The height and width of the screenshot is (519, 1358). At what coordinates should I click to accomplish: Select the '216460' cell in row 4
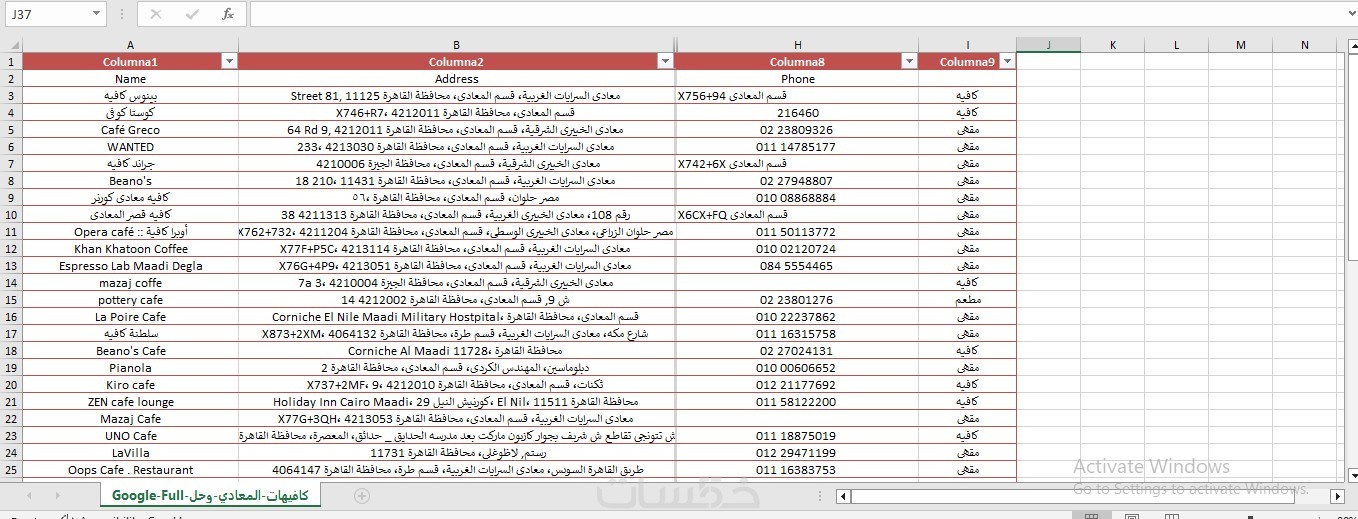tap(797, 113)
